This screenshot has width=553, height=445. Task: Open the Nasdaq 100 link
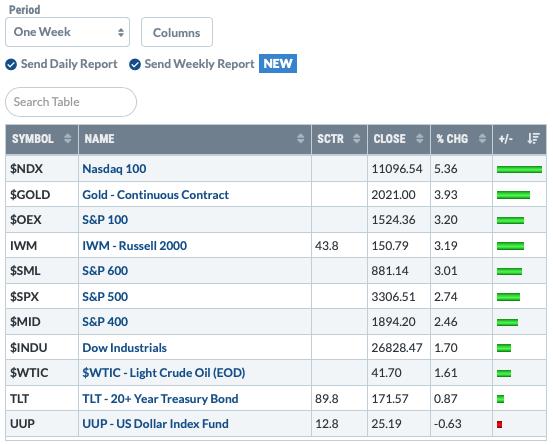114,169
